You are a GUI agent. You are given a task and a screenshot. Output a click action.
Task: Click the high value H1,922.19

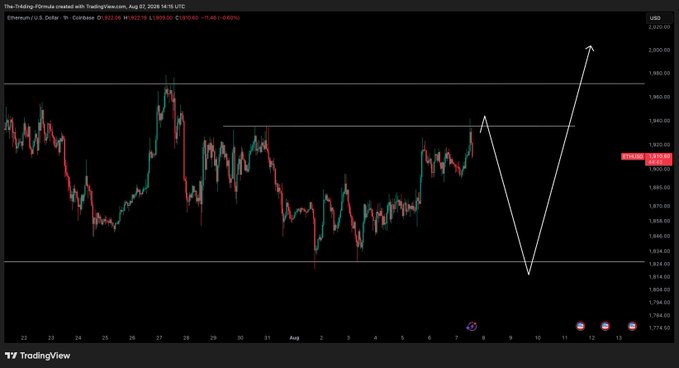pyautogui.click(x=135, y=18)
